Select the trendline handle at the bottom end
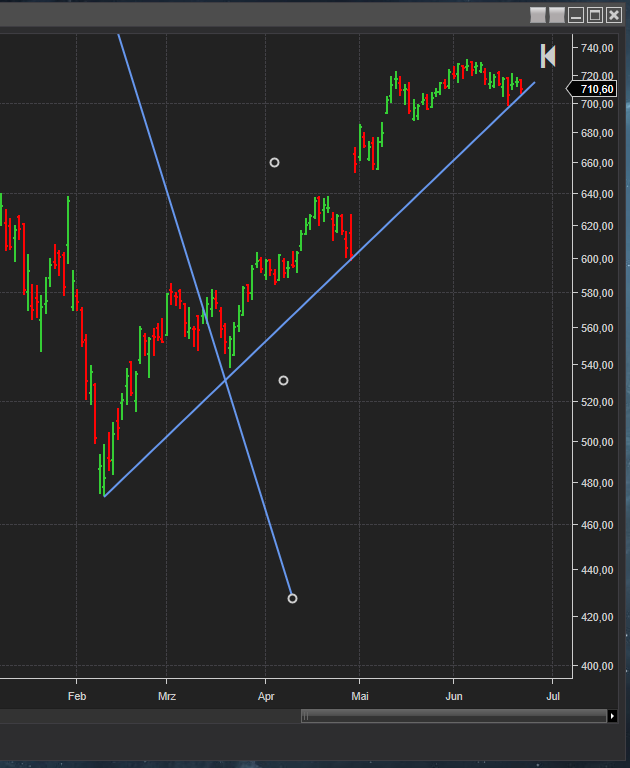630x768 pixels. pyautogui.click(x=292, y=599)
